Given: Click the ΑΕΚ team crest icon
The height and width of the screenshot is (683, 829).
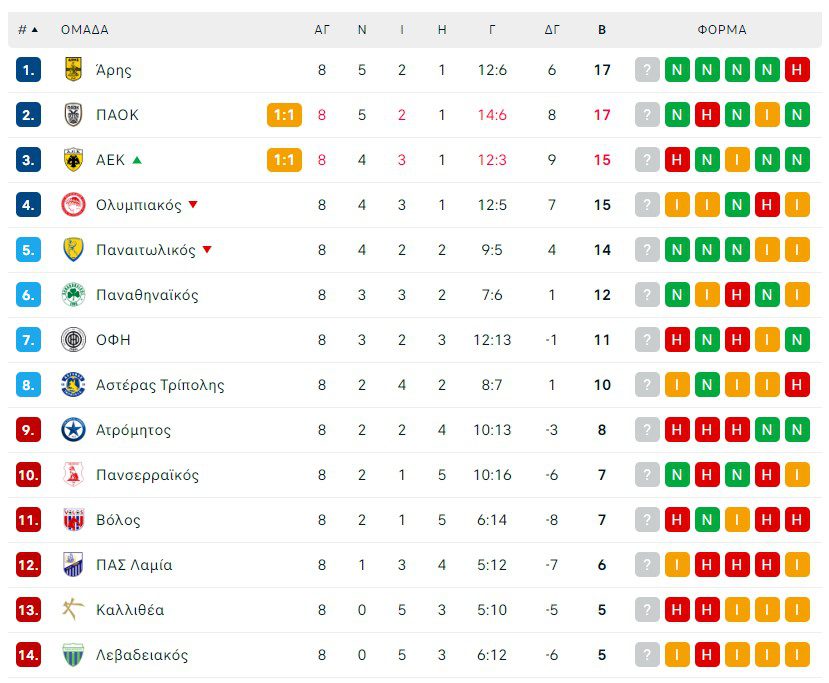Looking at the screenshot, I should tap(73, 160).
